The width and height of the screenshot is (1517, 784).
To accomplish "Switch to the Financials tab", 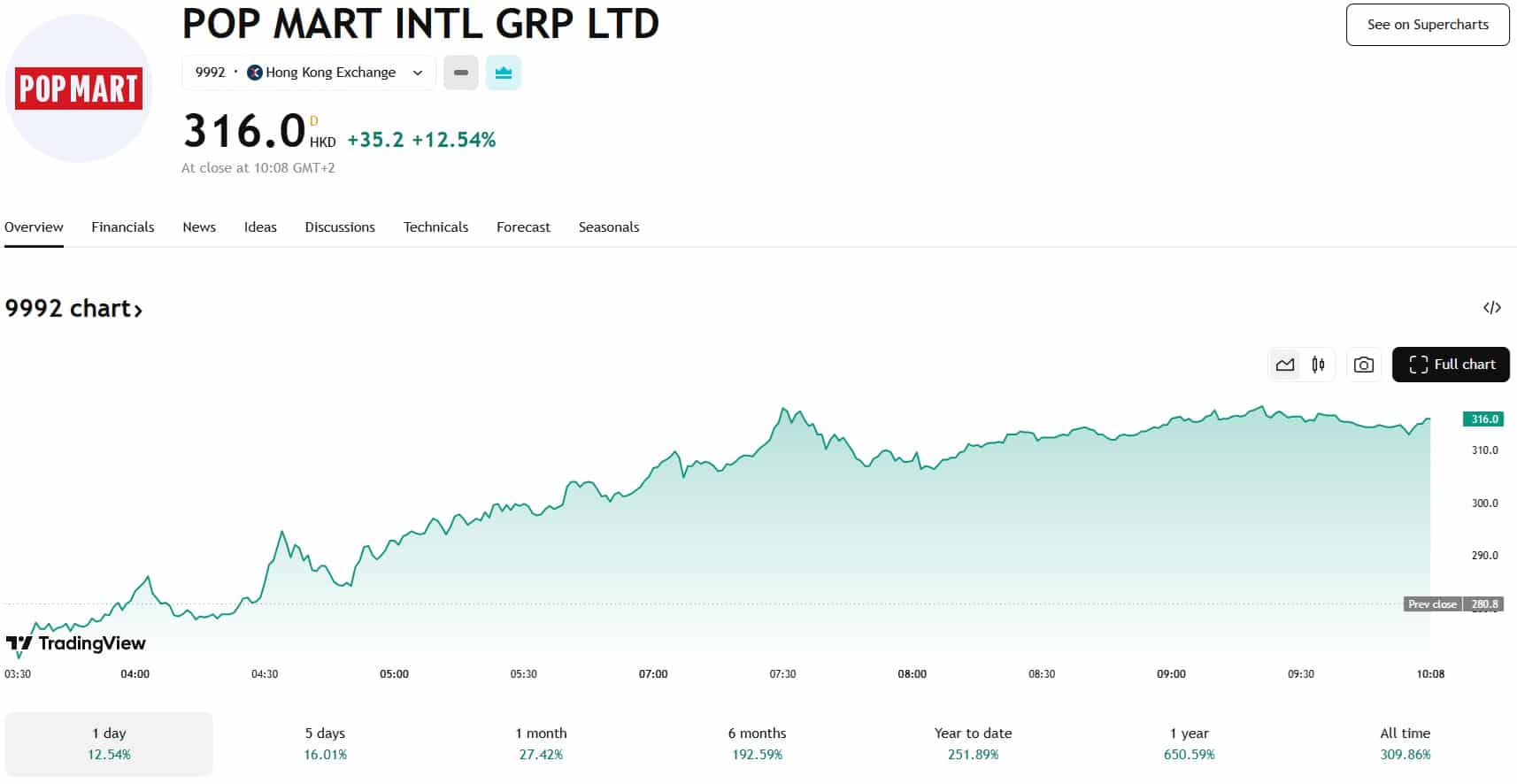I will pos(123,227).
